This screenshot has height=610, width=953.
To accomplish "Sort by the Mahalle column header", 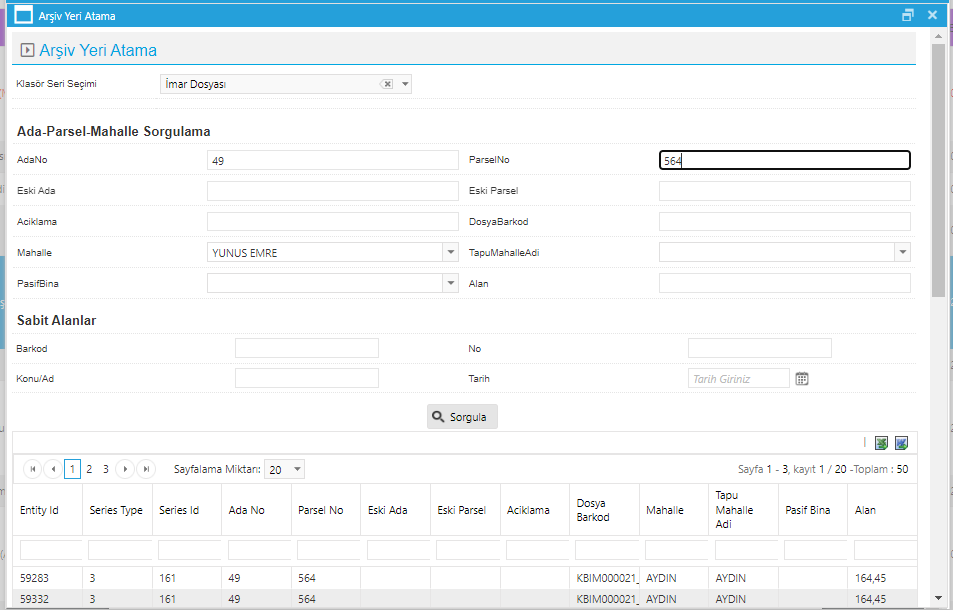I will (665, 510).
